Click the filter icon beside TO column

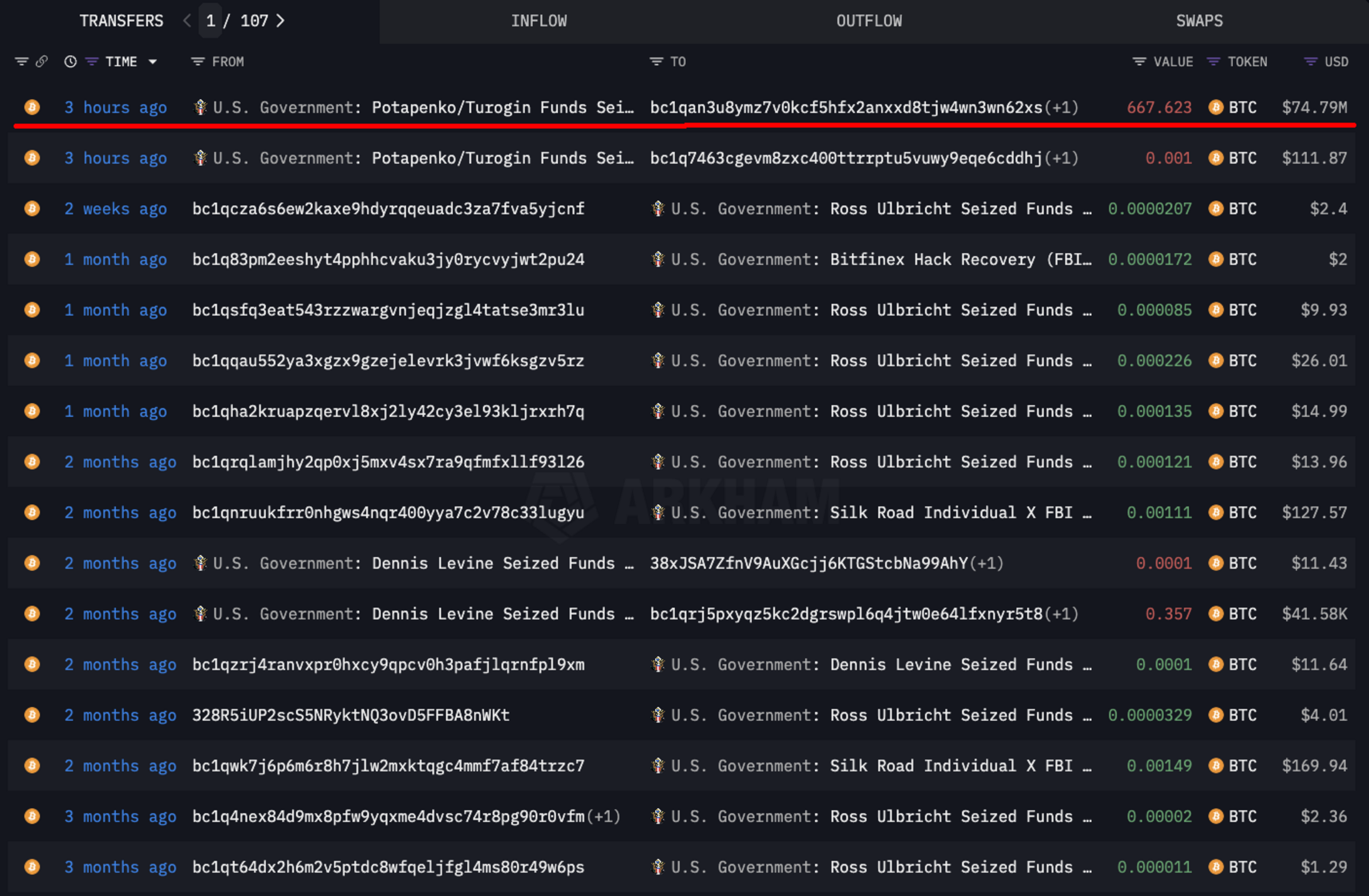[657, 62]
